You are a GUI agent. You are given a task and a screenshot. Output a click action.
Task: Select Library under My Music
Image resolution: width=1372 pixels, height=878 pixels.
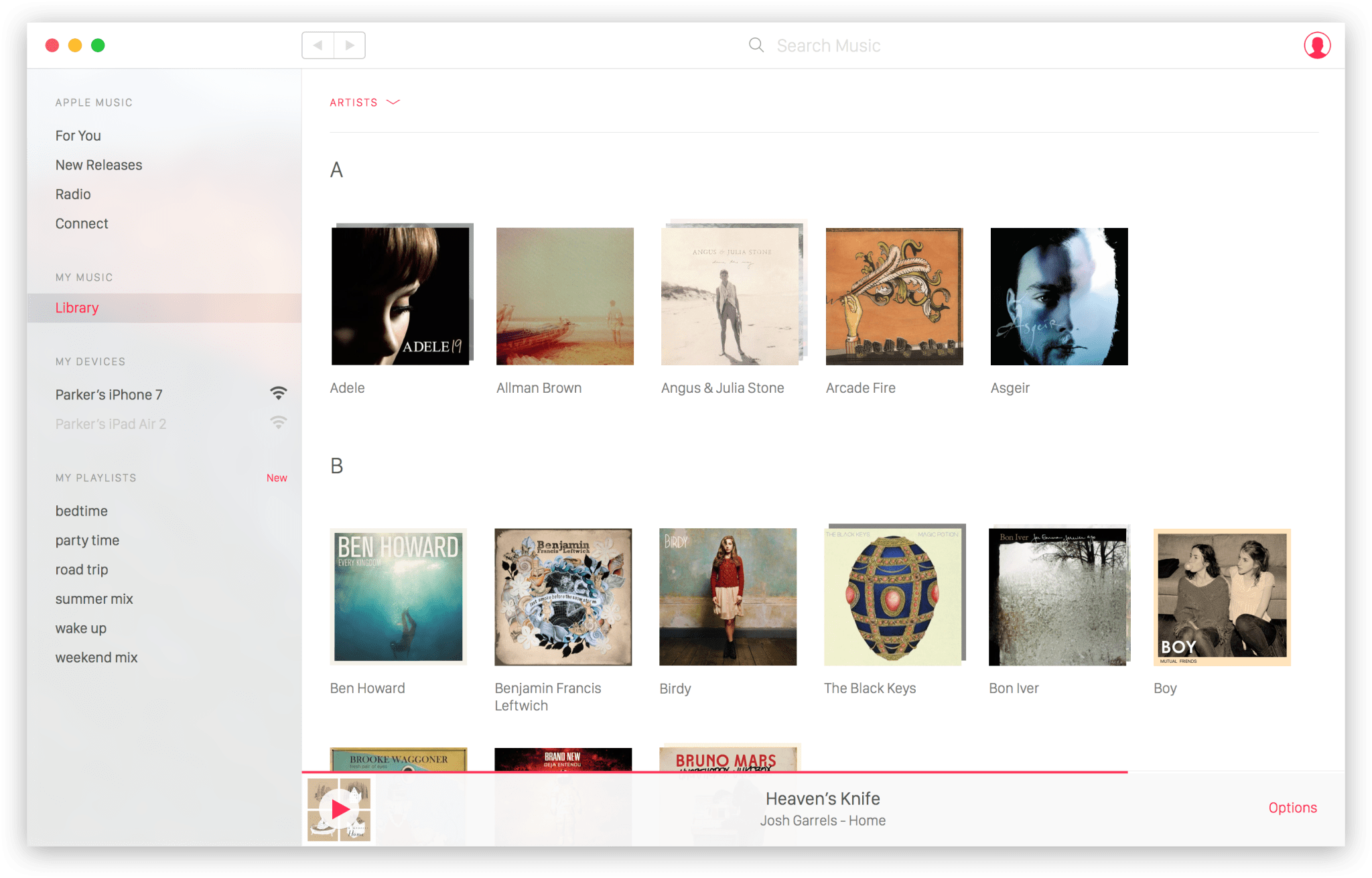click(164, 308)
